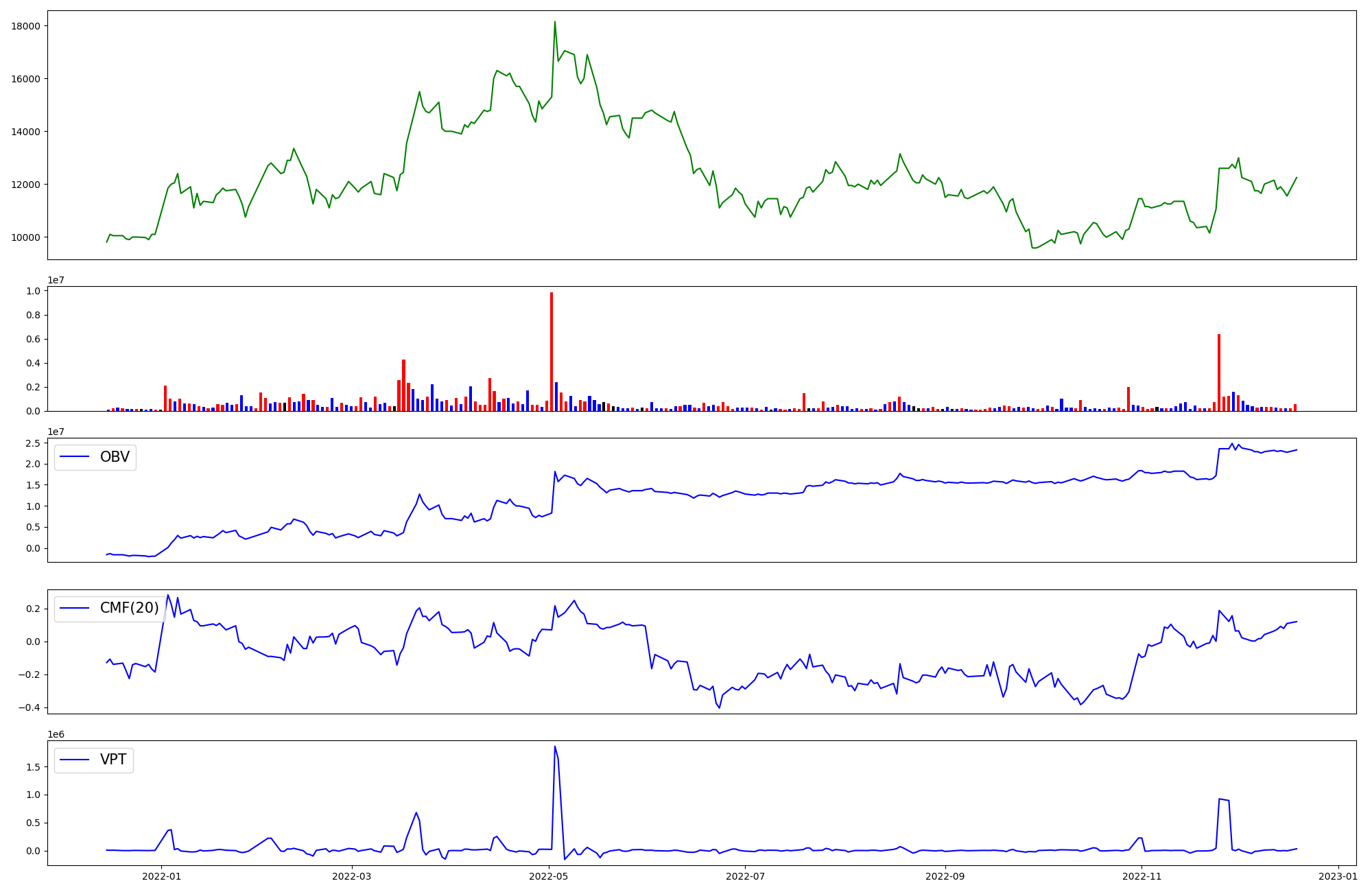Click the 2022-11 x-axis date label
1372x892 pixels.
(1142, 876)
